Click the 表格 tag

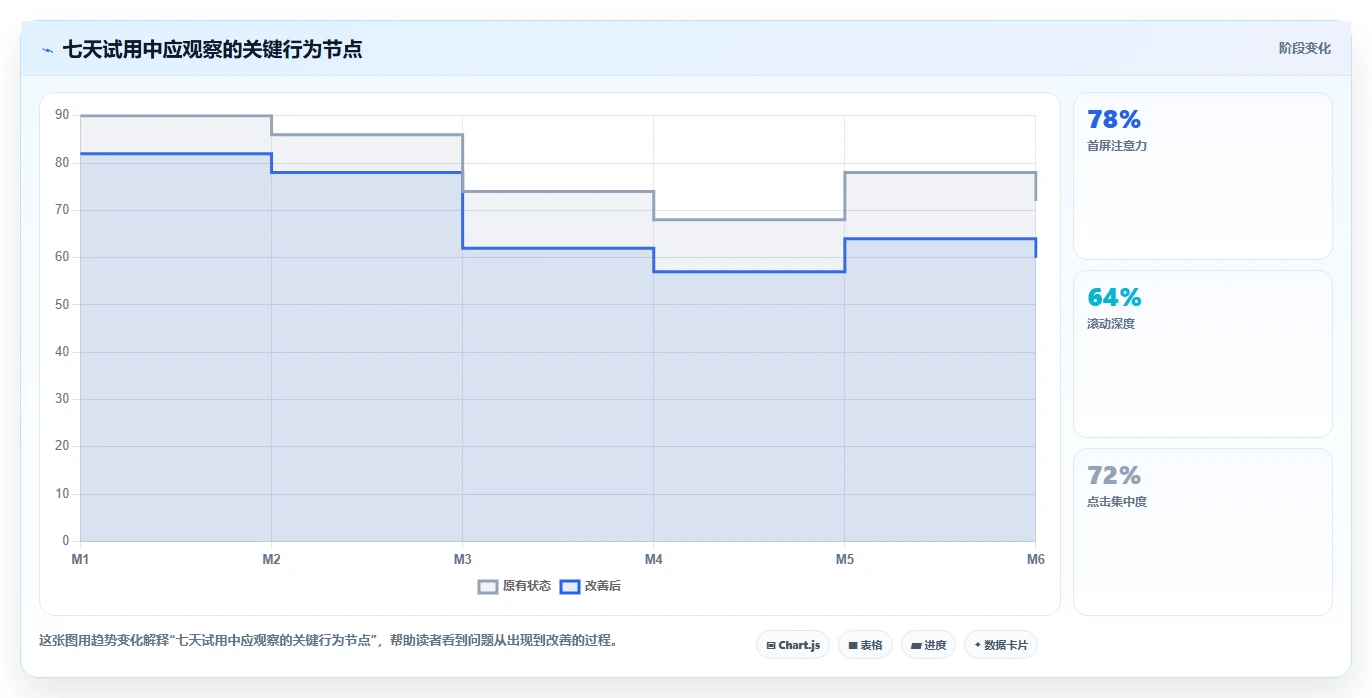tap(865, 645)
